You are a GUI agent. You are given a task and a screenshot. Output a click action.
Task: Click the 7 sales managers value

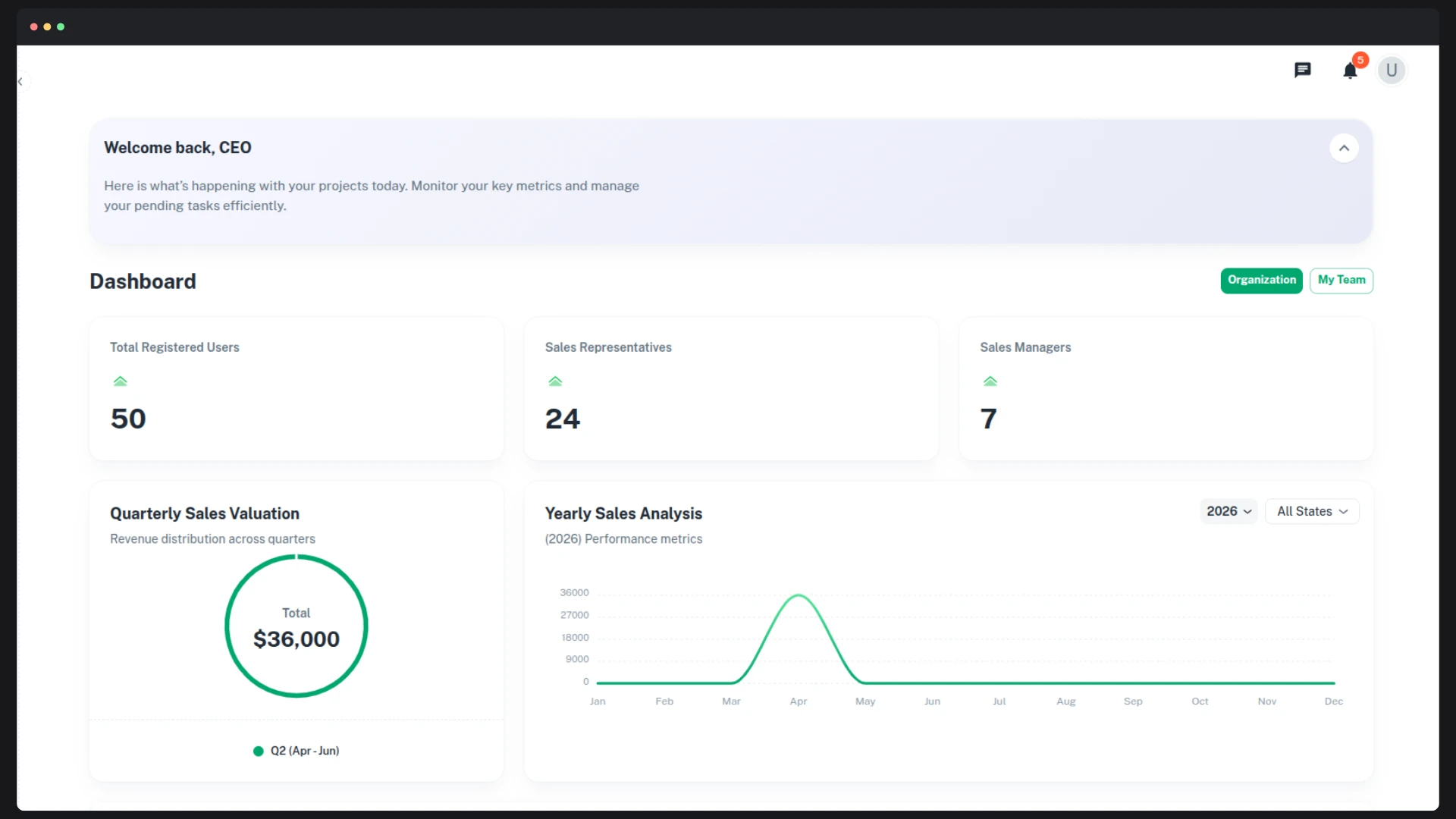pos(988,419)
